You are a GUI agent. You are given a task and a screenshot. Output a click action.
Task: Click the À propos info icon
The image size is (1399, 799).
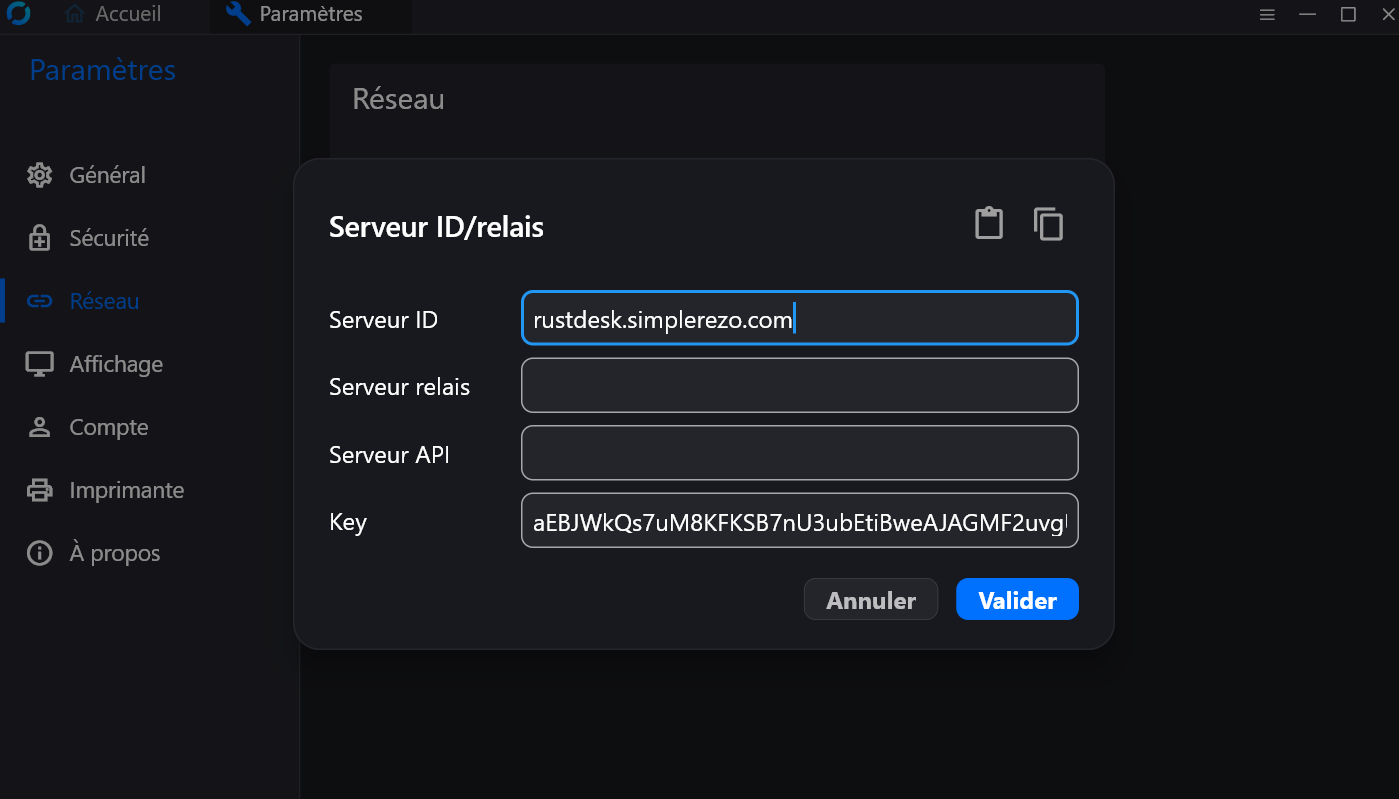point(39,553)
